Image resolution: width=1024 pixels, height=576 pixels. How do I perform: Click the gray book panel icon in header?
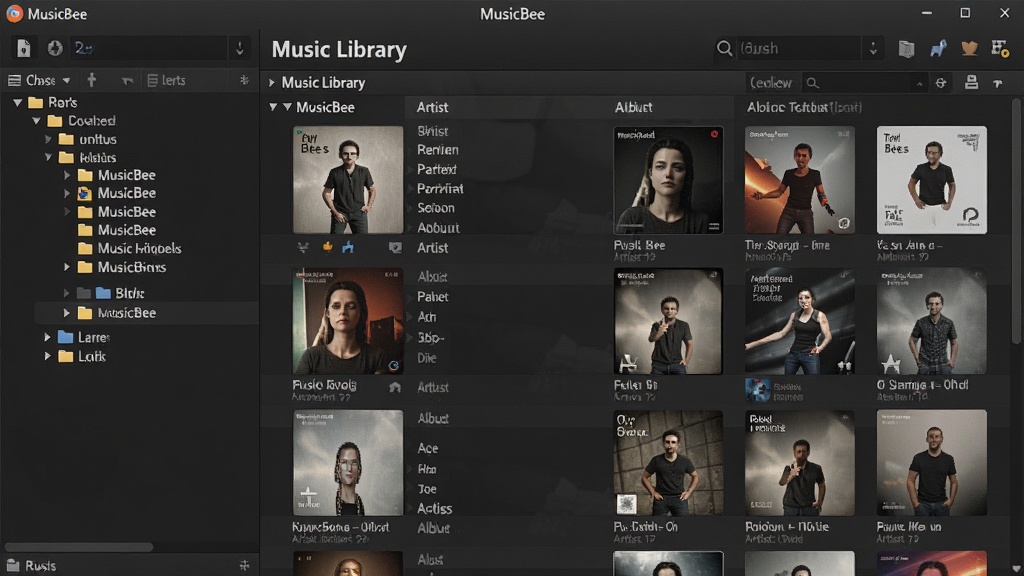[x=906, y=49]
